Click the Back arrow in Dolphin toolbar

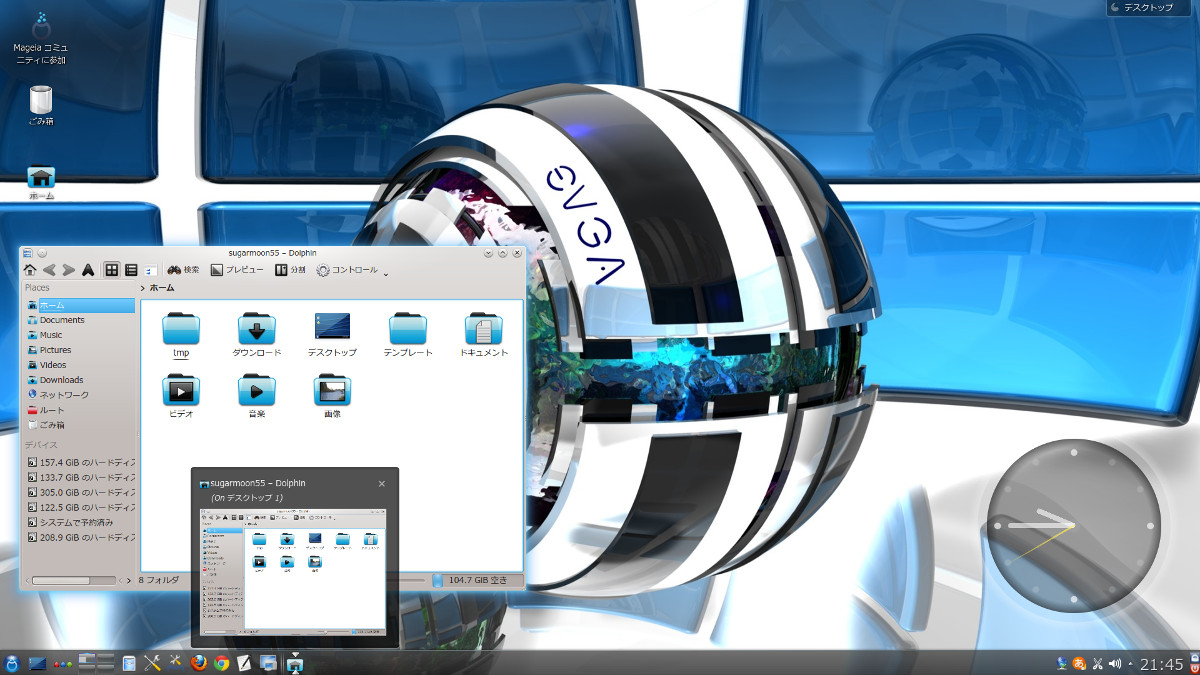[x=48, y=269]
